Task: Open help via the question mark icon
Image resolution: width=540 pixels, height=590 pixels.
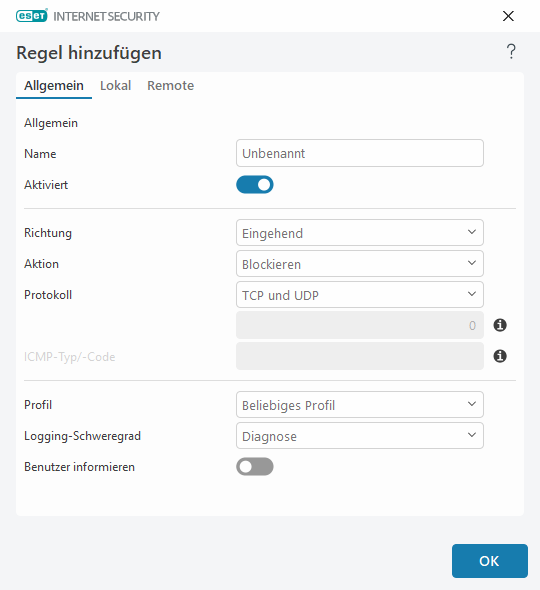Action: pos(511,52)
